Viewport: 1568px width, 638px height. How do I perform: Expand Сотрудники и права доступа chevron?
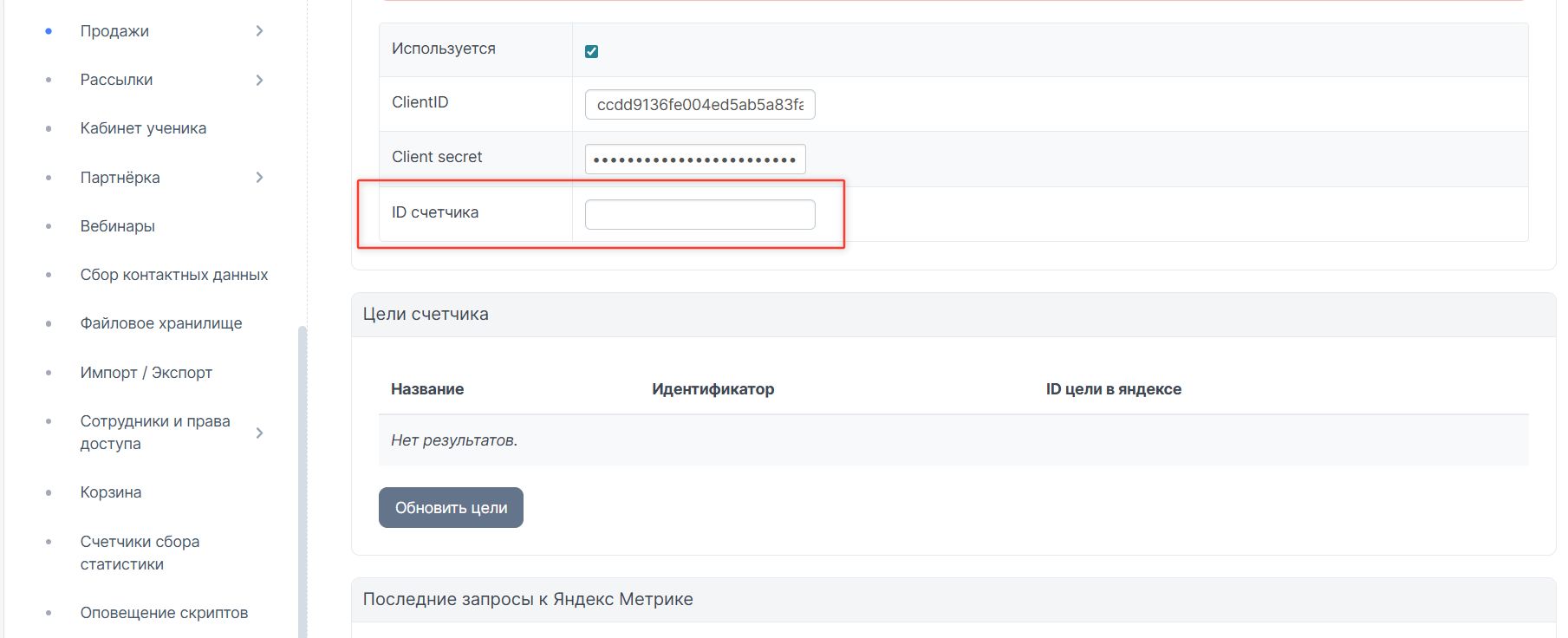coord(259,433)
